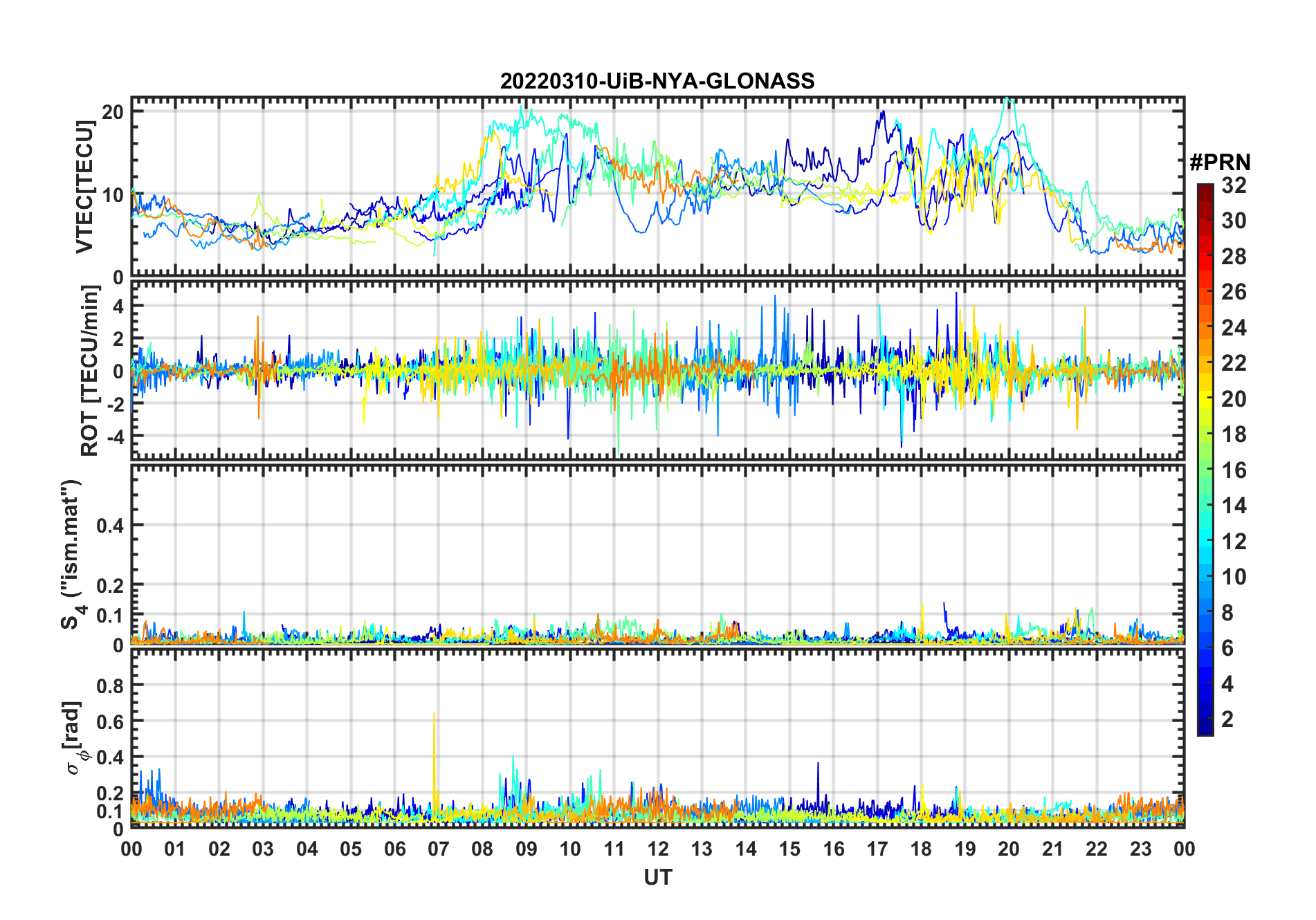Click x-axis tick label 12
Viewport: 1316px width, 920px height.
tap(658, 849)
